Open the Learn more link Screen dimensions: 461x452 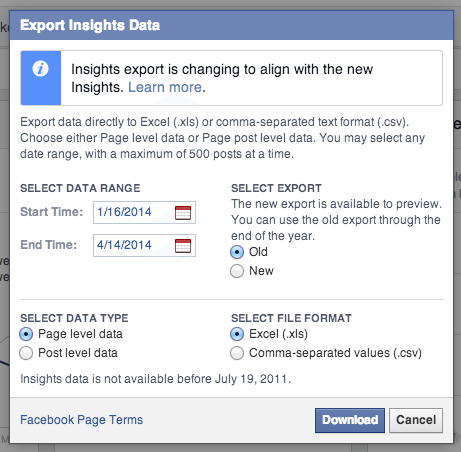tap(165, 87)
